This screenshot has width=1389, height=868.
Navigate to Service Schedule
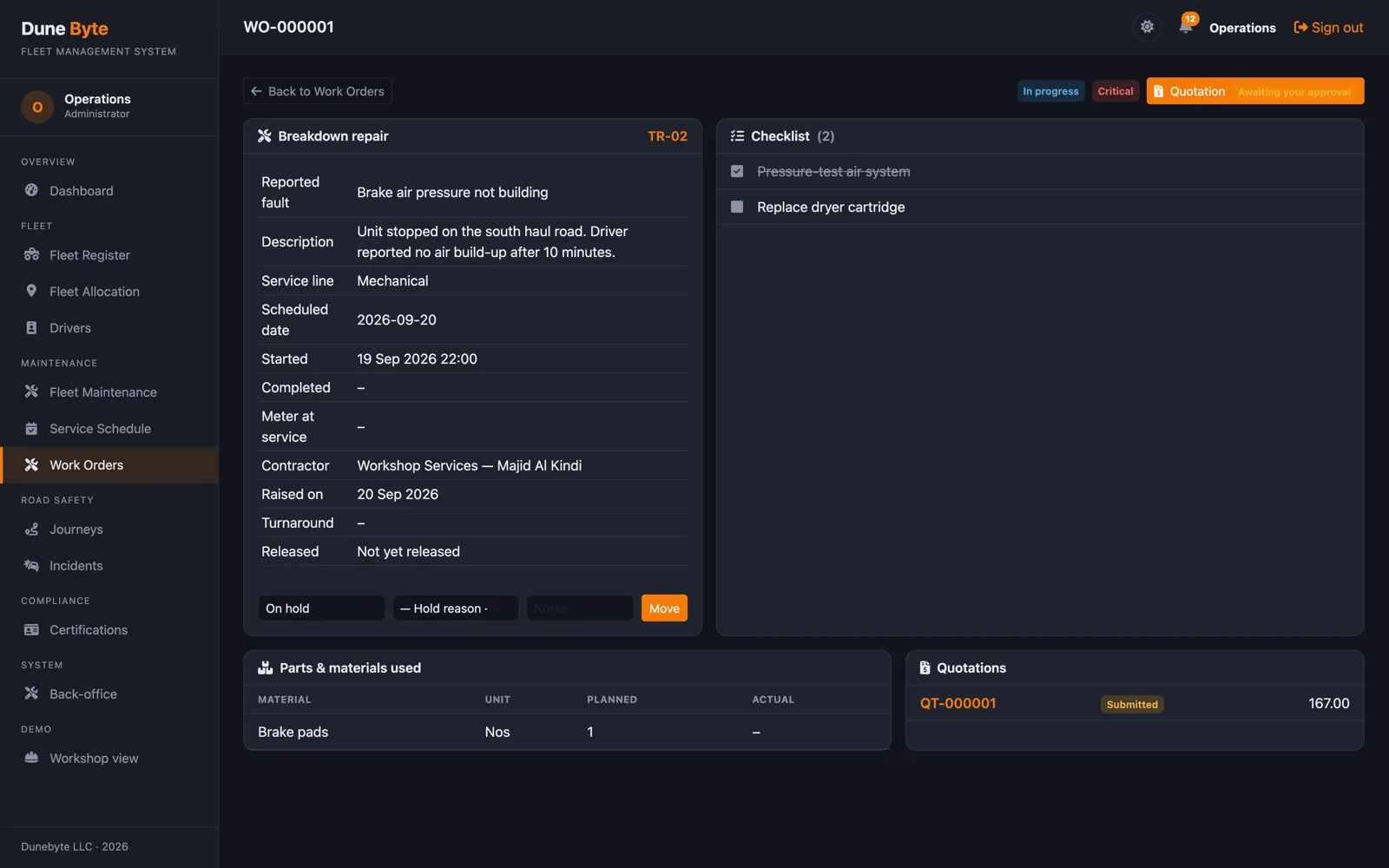coord(109,429)
